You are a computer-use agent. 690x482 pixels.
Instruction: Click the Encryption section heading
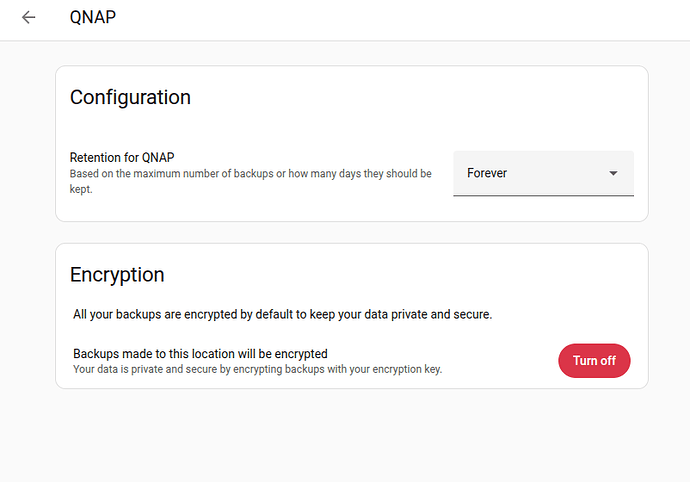(x=117, y=274)
